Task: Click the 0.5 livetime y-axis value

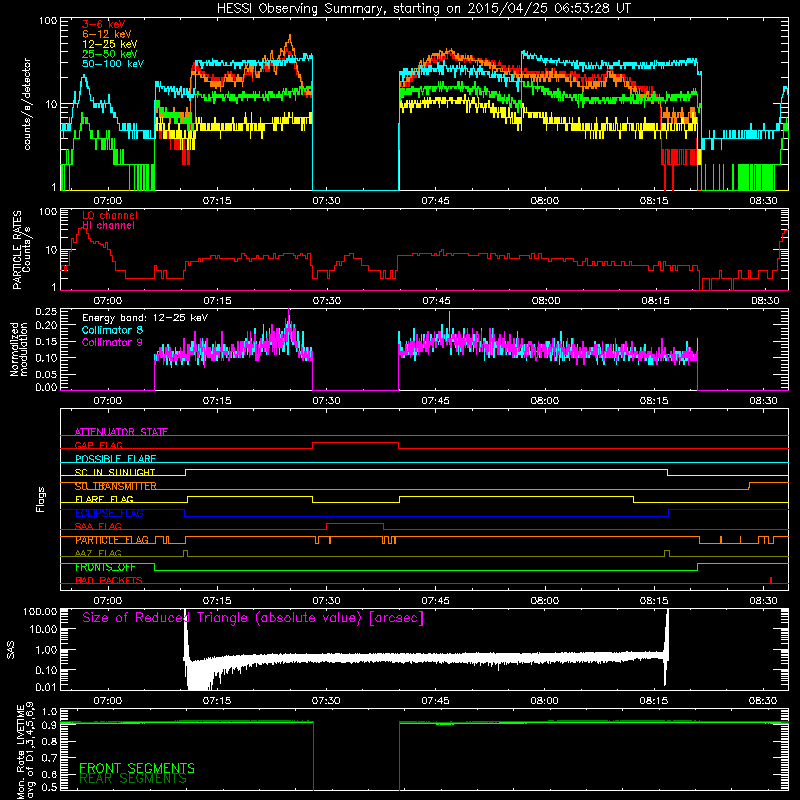Action: click(x=49, y=787)
